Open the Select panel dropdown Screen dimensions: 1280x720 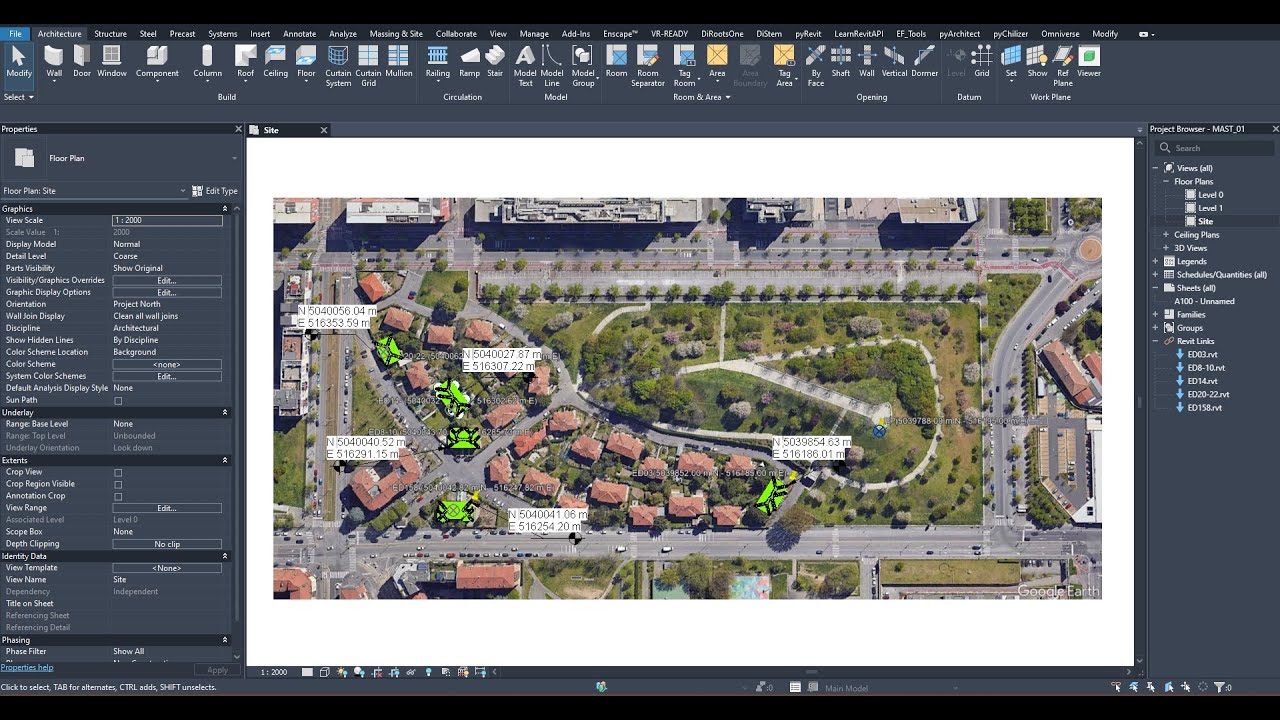(19, 97)
